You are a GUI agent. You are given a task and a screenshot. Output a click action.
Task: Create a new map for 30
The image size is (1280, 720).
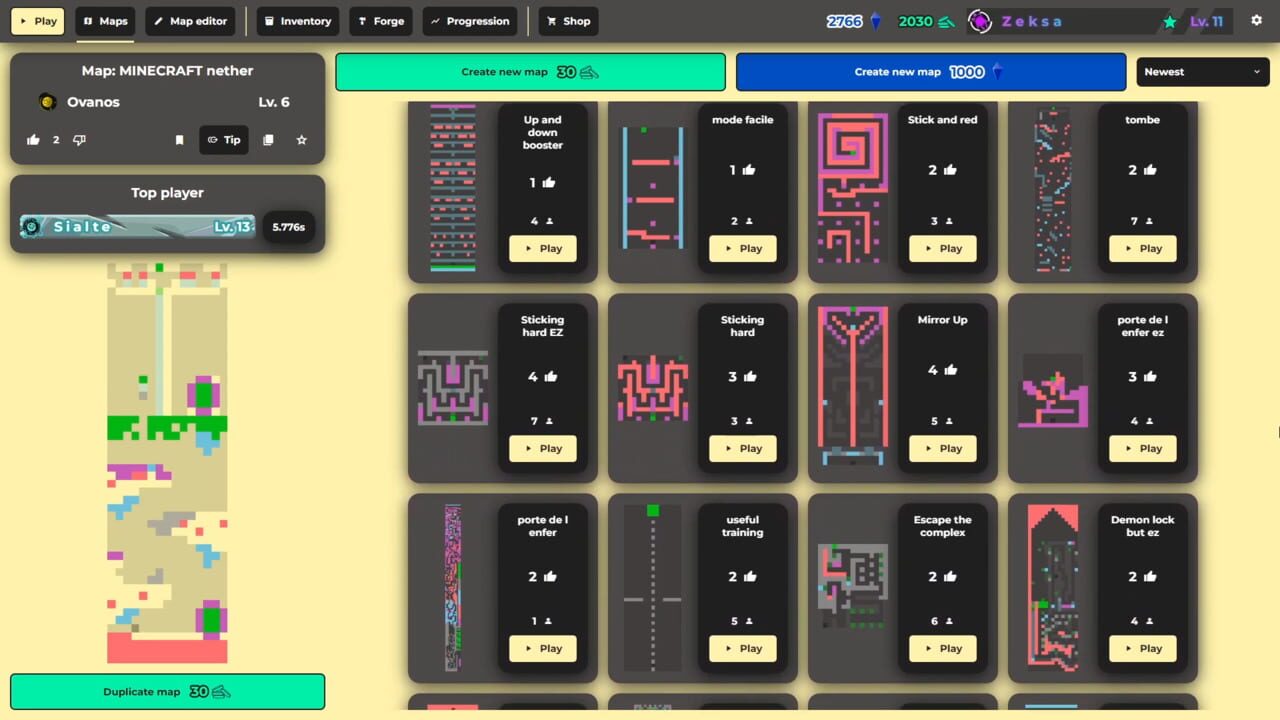point(530,71)
